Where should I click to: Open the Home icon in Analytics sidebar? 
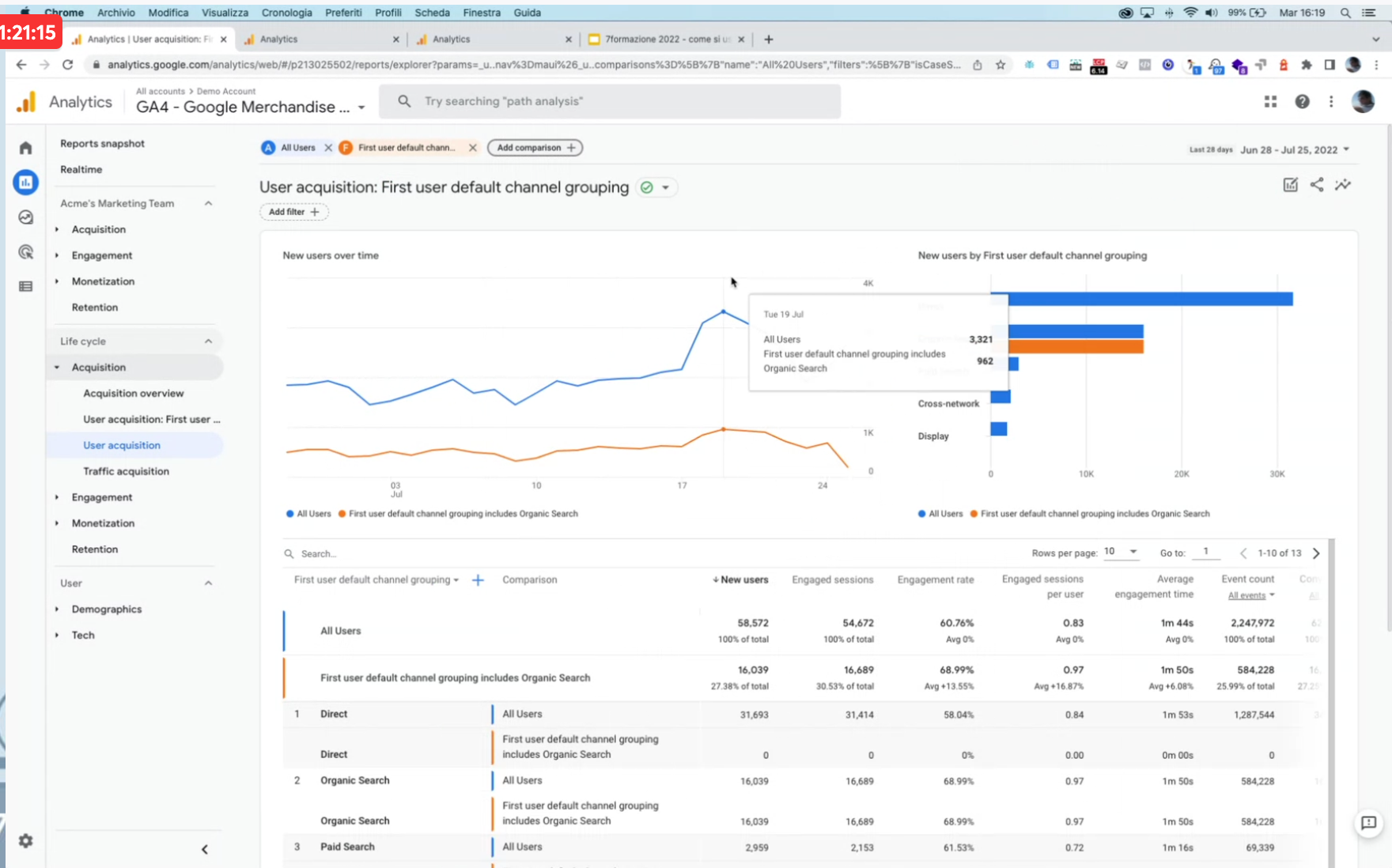click(25, 148)
